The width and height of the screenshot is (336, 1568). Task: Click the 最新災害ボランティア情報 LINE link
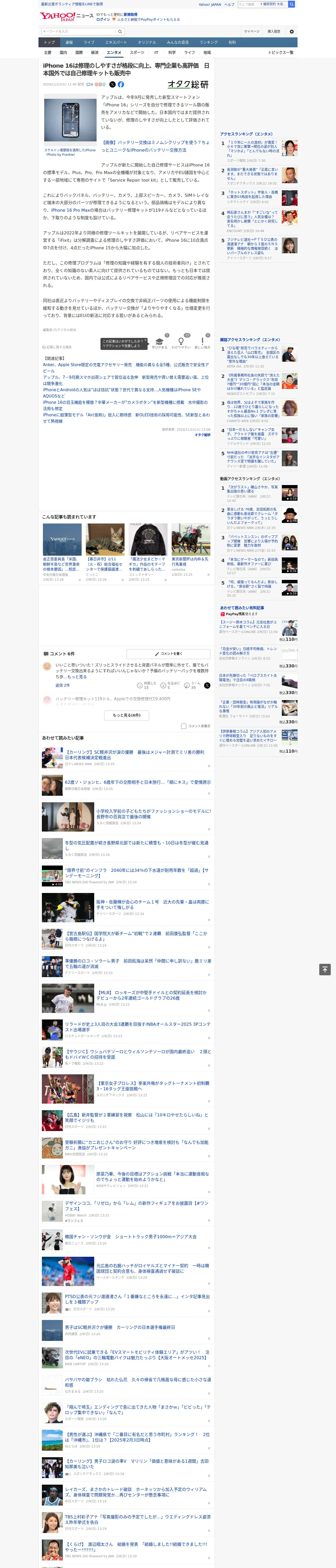(x=72, y=4)
